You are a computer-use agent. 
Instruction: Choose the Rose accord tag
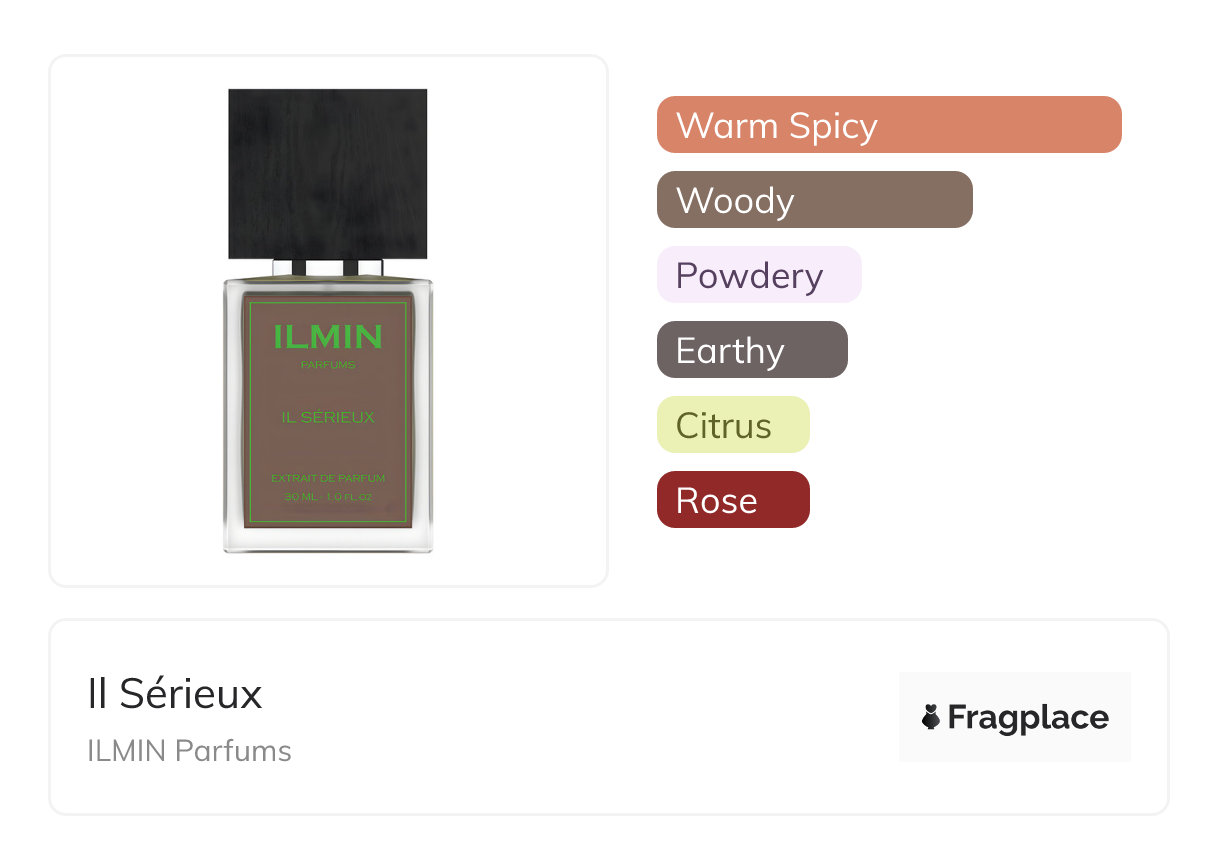732,500
